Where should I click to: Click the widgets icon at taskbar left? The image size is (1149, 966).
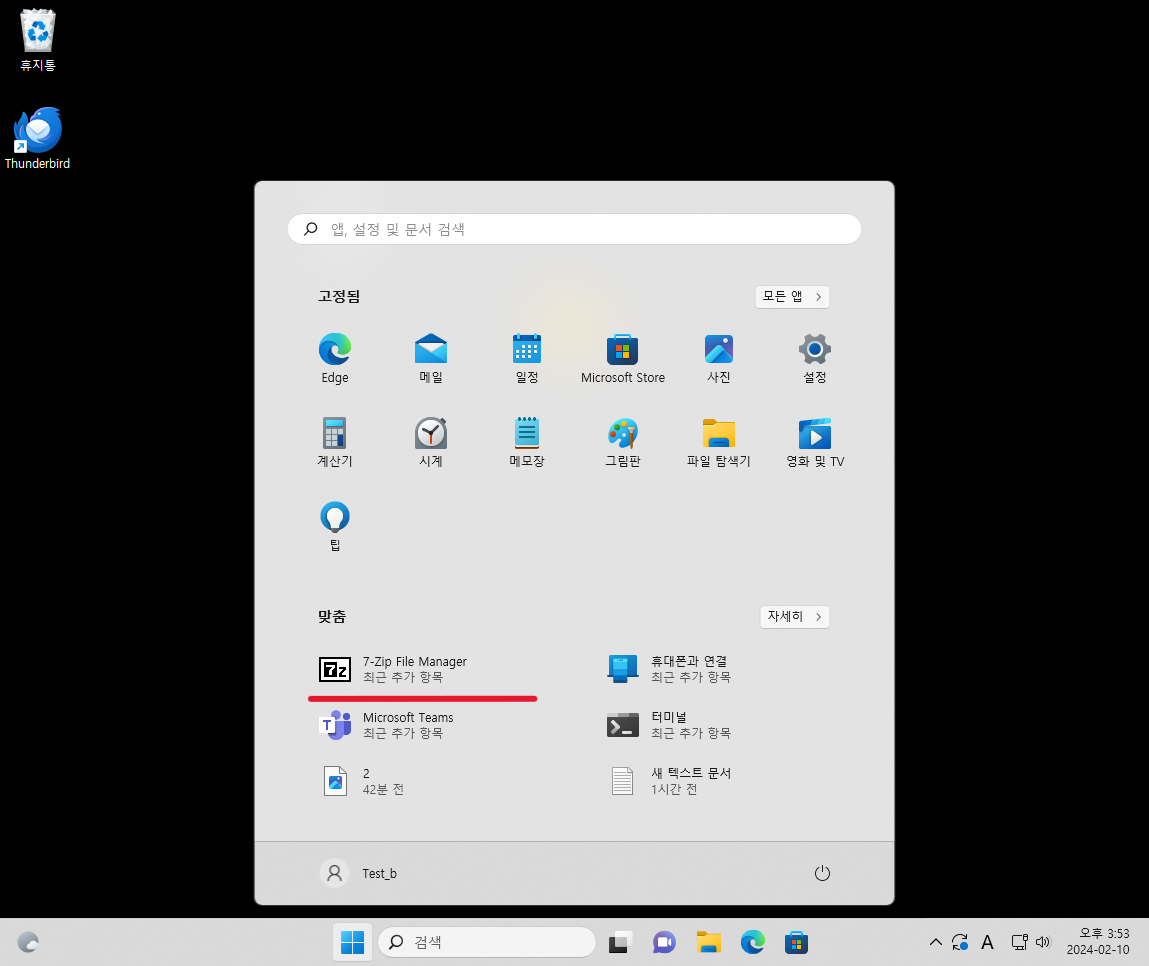coord(28,942)
